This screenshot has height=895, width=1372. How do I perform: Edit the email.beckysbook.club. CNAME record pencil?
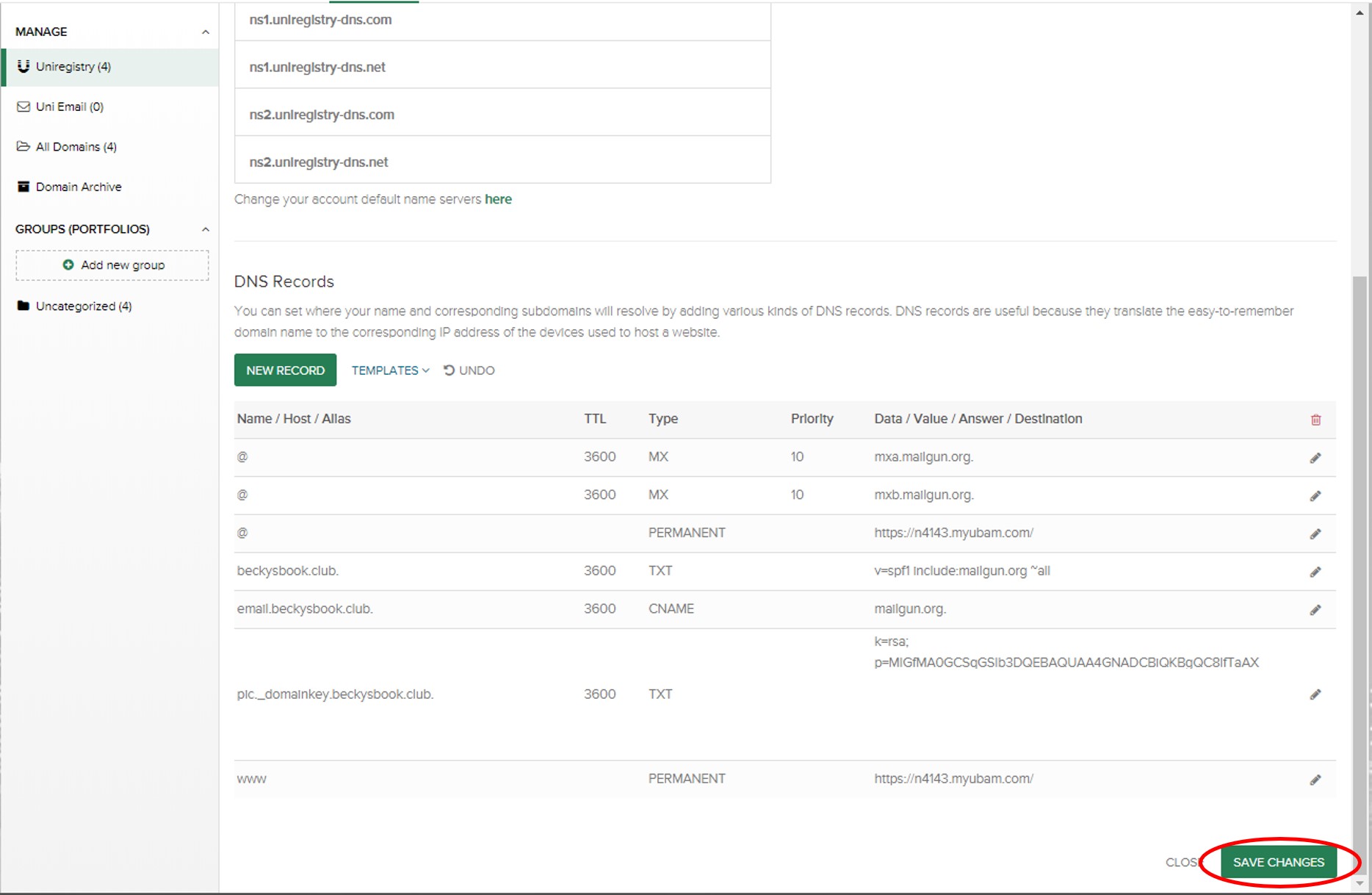pyautogui.click(x=1315, y=610)
